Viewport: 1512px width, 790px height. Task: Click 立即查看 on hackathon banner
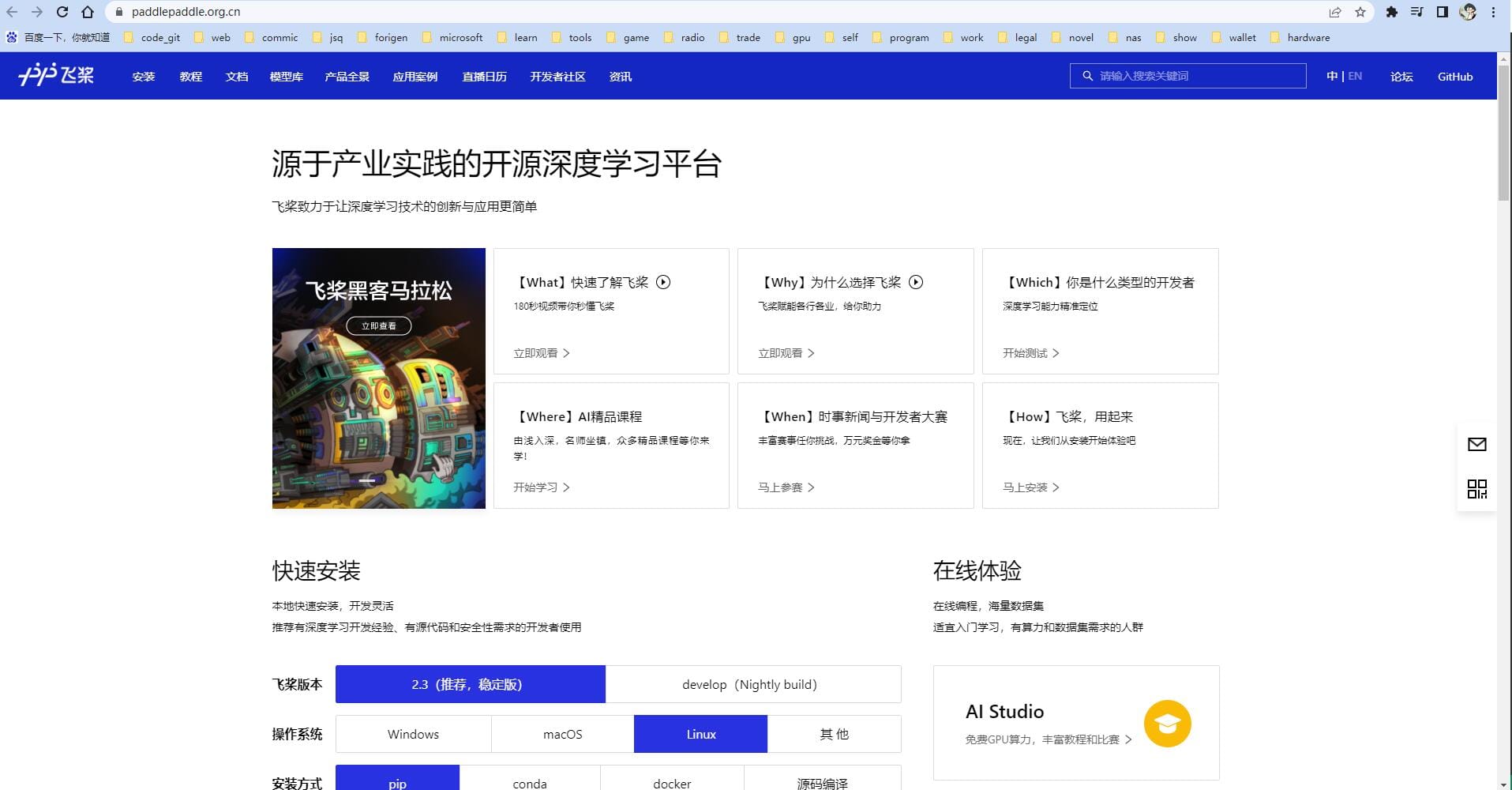(379, 325)
